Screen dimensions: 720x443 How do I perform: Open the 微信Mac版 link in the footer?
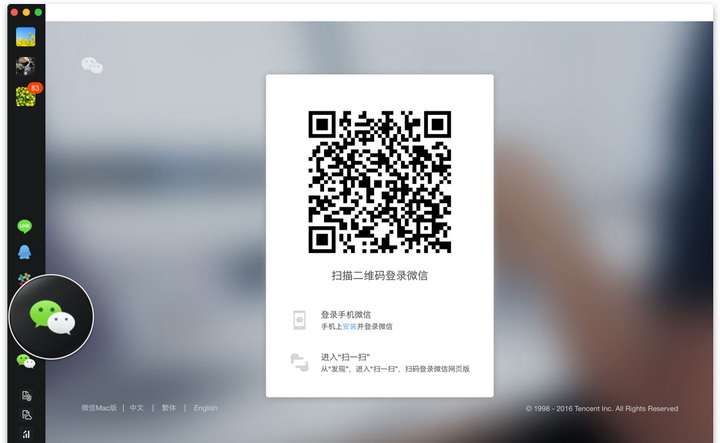pos(99,408)
